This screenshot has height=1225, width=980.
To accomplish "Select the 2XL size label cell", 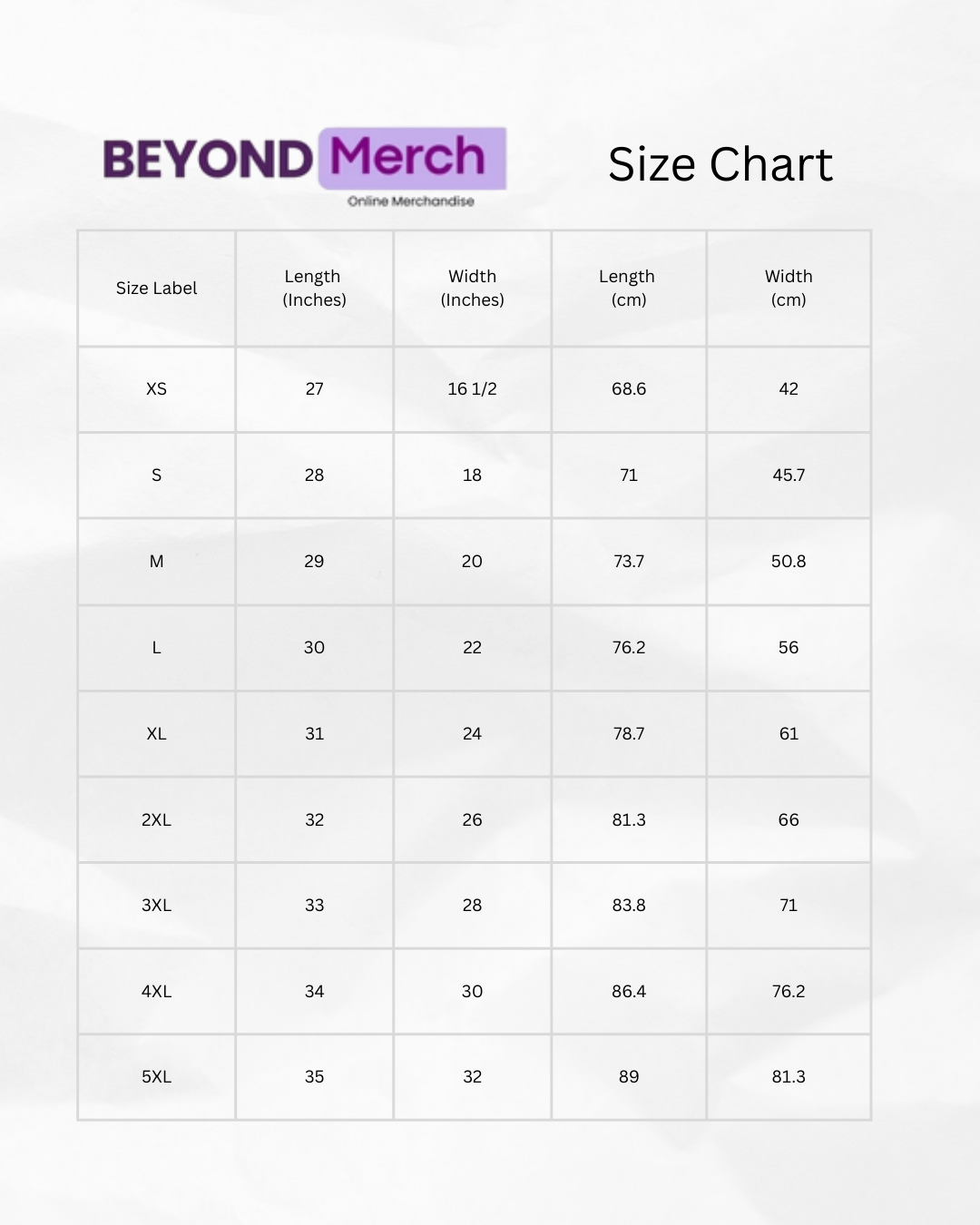I will click(x=156, y=820).
